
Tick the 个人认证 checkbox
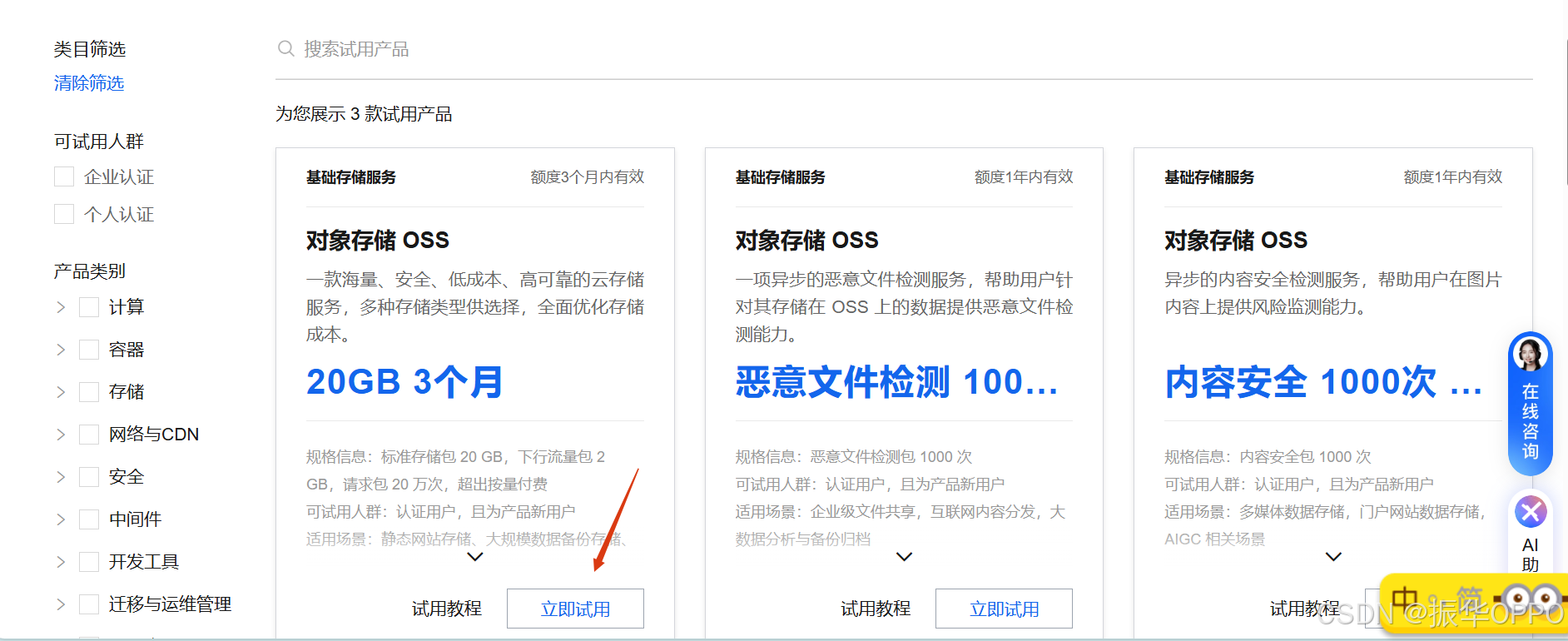(x=64, y=214)
